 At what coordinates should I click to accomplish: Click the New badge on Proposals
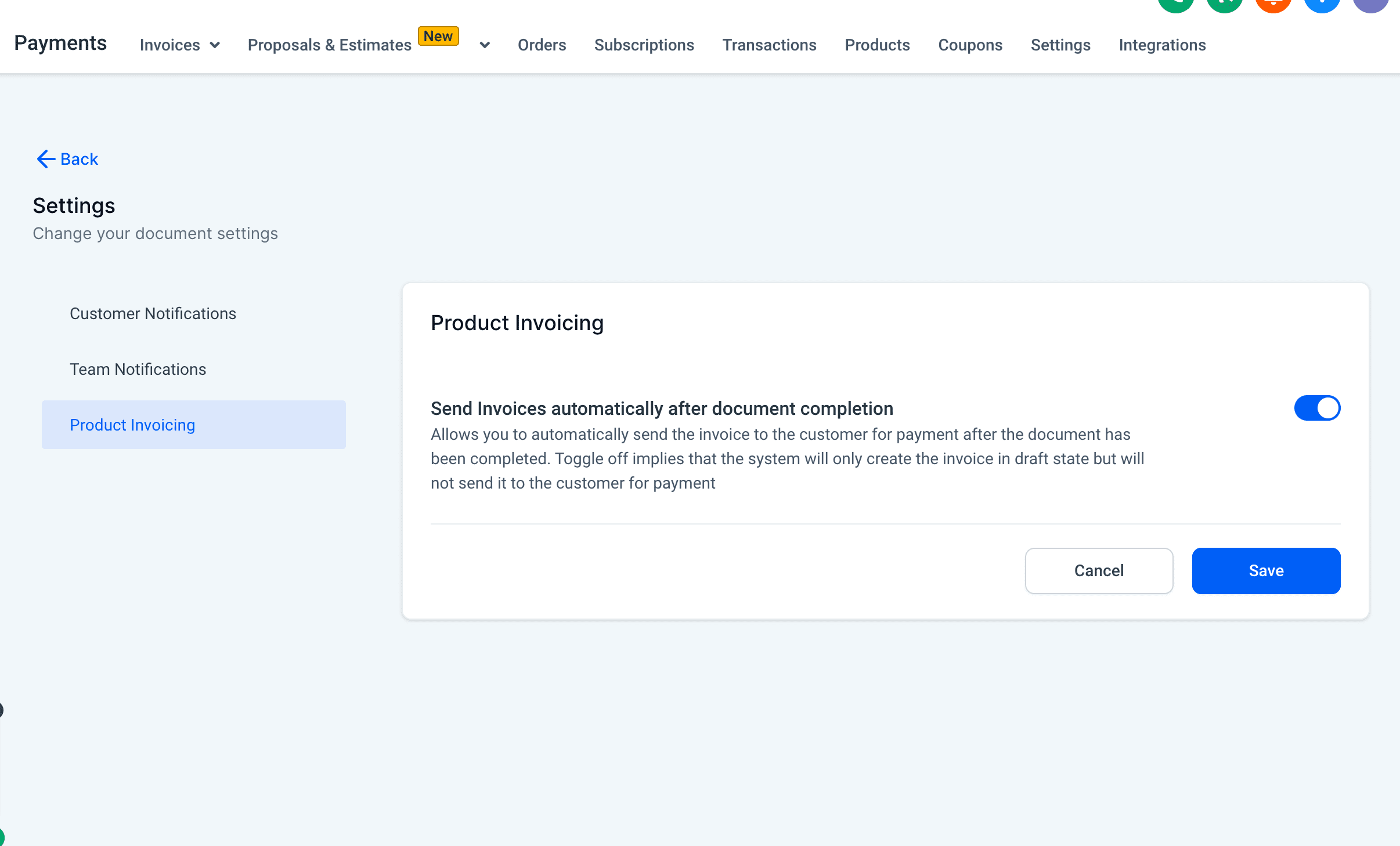[x=438, y=36]
